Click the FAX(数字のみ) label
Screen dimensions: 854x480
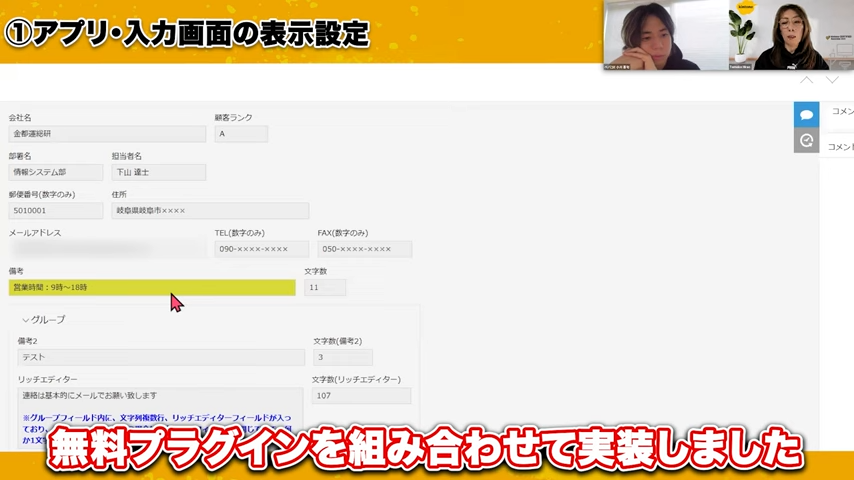coord(343,233)
